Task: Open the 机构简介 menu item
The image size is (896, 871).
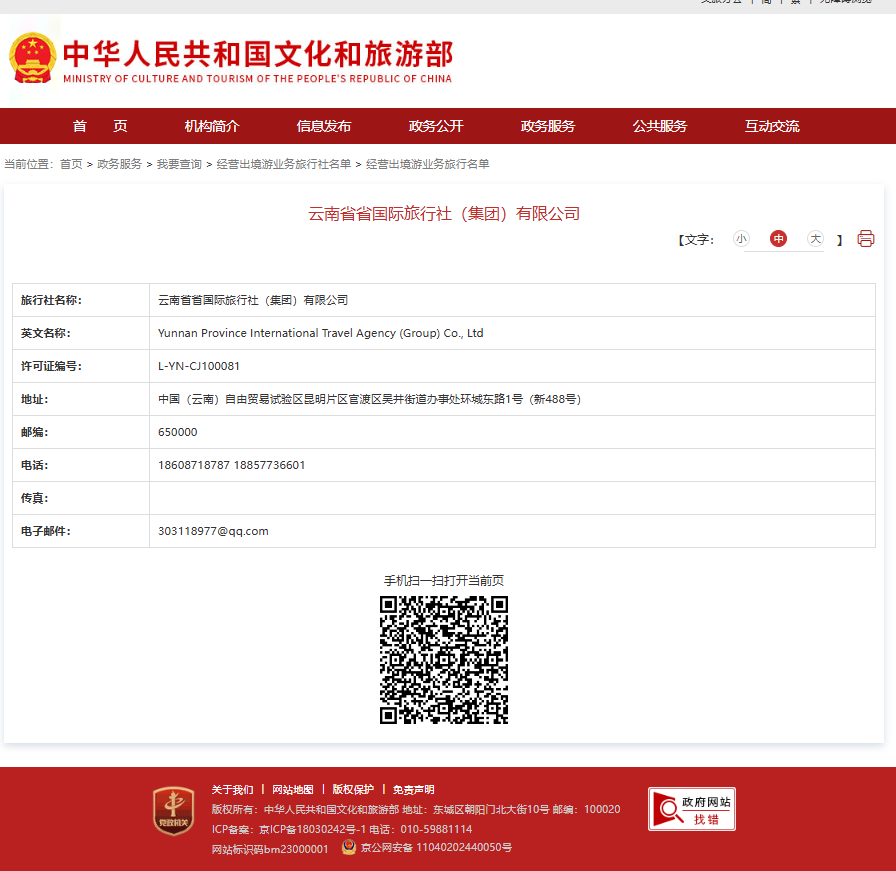Action: click(212, 126)
